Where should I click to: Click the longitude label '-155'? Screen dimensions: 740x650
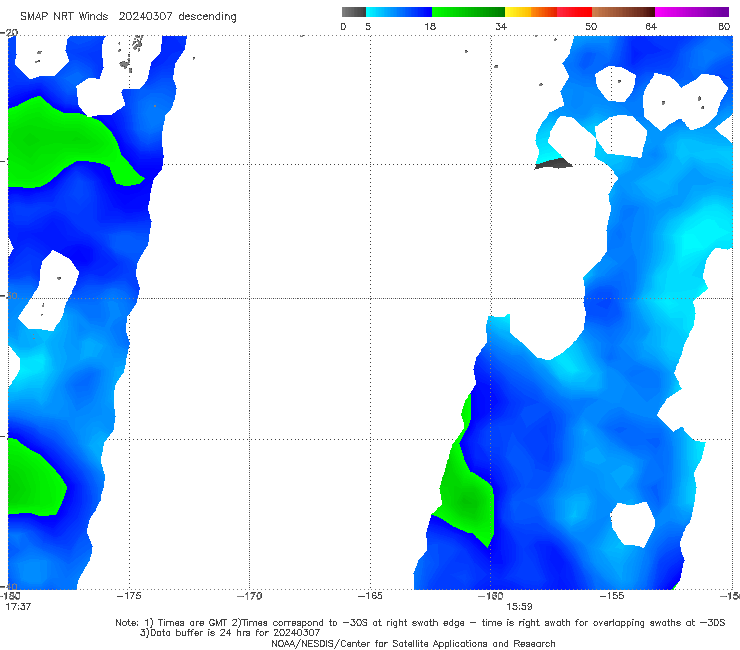point(612,596)
